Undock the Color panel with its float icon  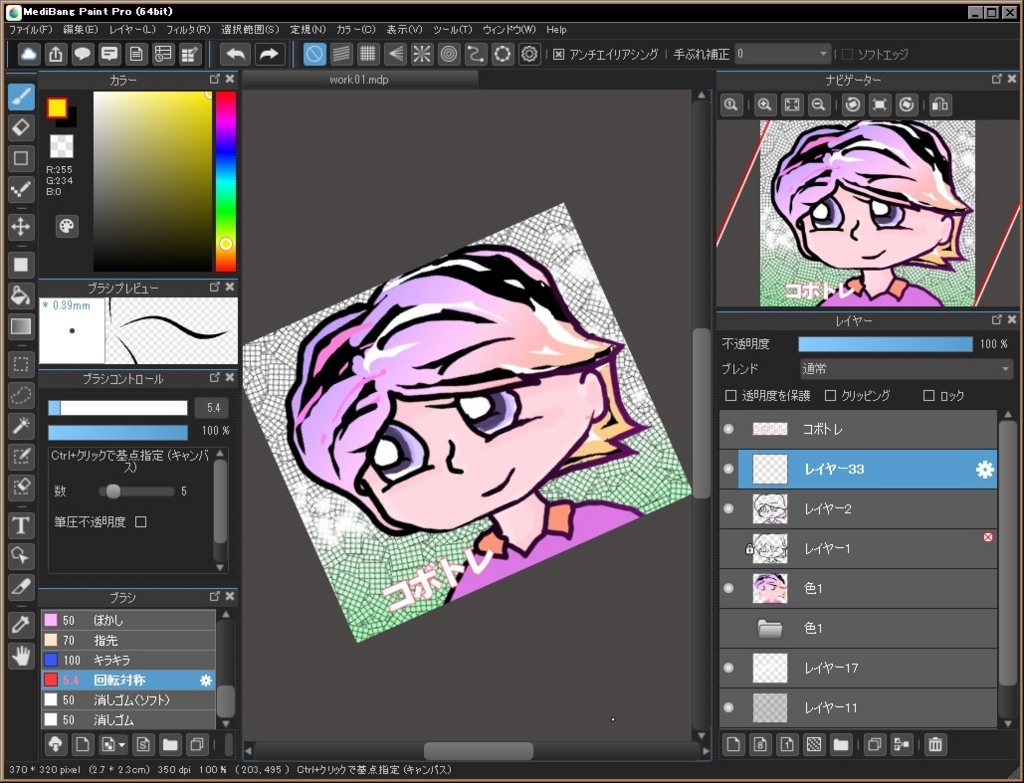click(214, 79)
